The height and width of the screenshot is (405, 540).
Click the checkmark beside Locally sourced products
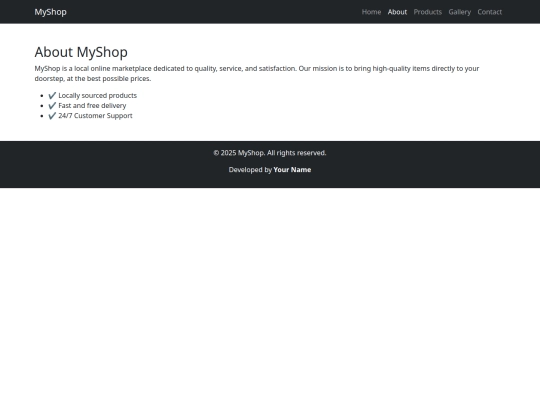pyautogui.click(x=52, y=95)
